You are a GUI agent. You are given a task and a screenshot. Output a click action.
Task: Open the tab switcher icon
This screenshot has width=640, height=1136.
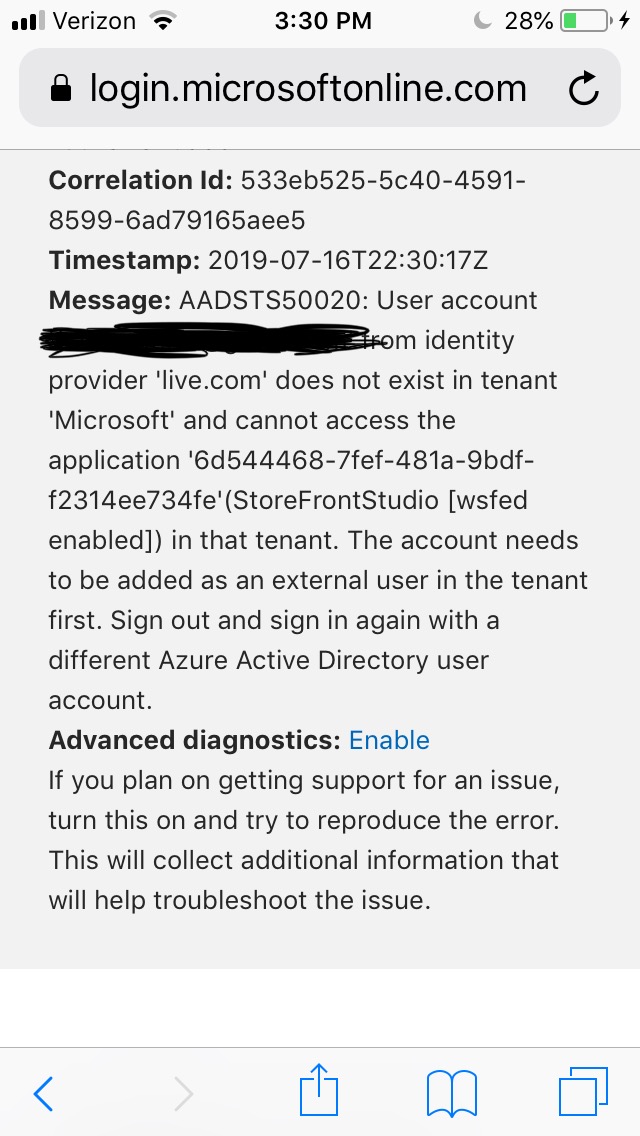582,1092
